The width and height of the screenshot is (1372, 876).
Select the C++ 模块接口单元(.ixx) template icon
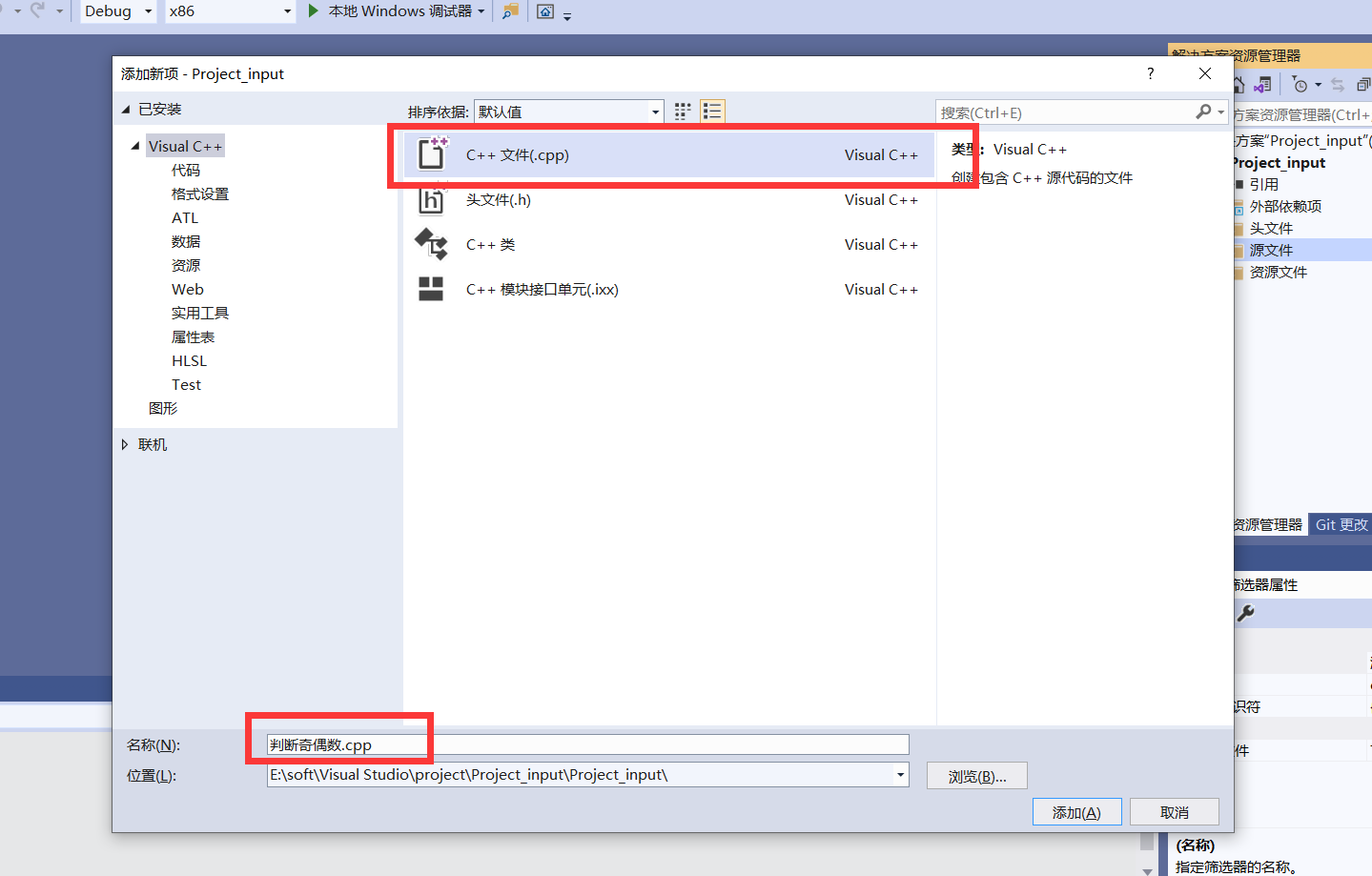432,289
